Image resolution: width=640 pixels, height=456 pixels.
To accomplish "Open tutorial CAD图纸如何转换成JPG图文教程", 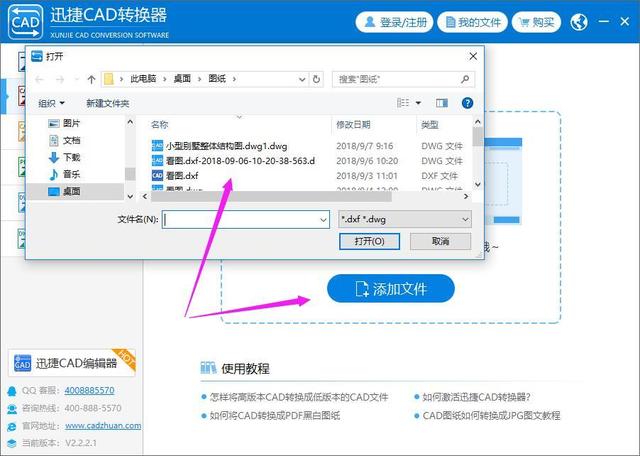I will click(491, 416).
